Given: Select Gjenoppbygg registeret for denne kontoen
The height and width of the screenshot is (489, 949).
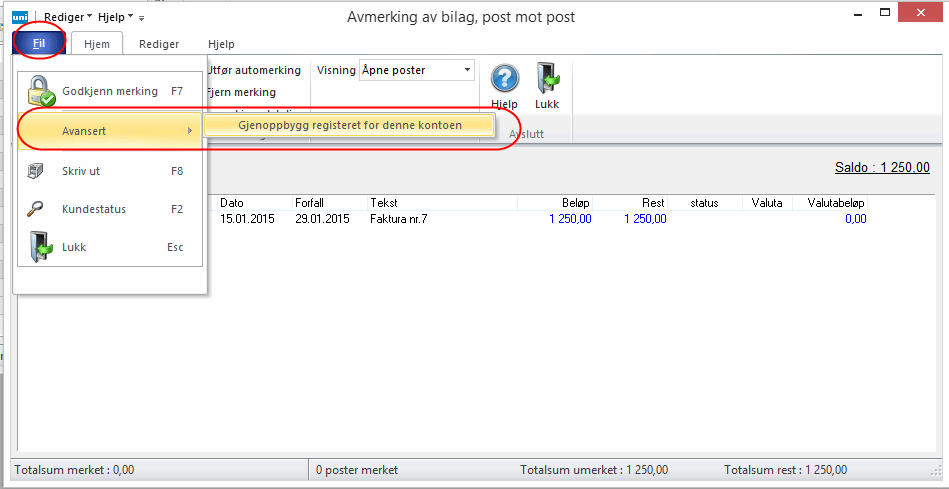Looking at the screenshot, I should [349, 125].
